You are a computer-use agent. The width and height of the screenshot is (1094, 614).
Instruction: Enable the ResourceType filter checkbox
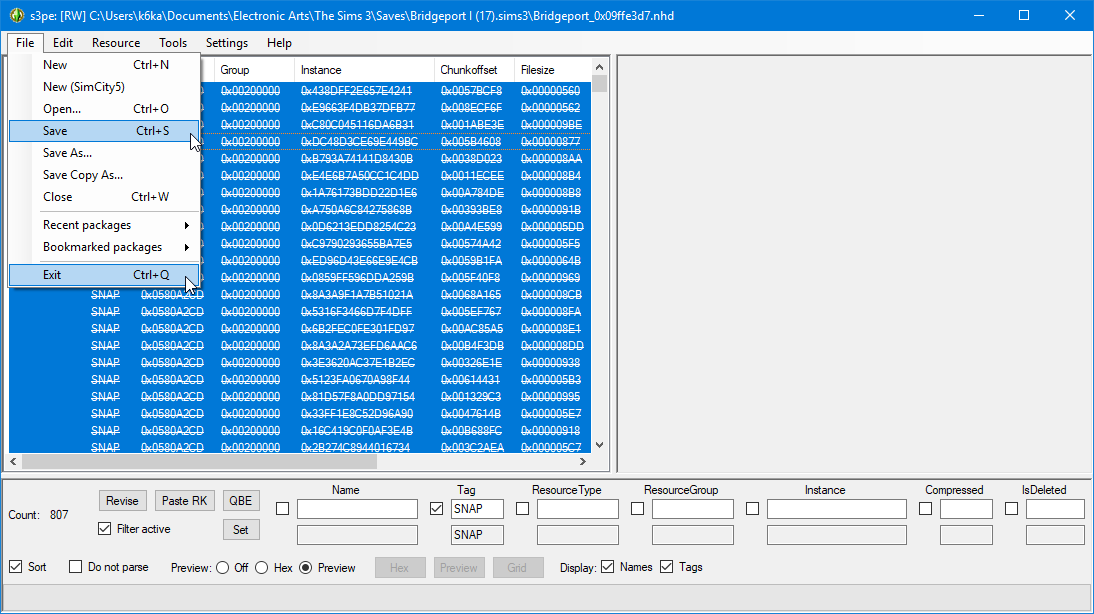[x=523, y=509]
